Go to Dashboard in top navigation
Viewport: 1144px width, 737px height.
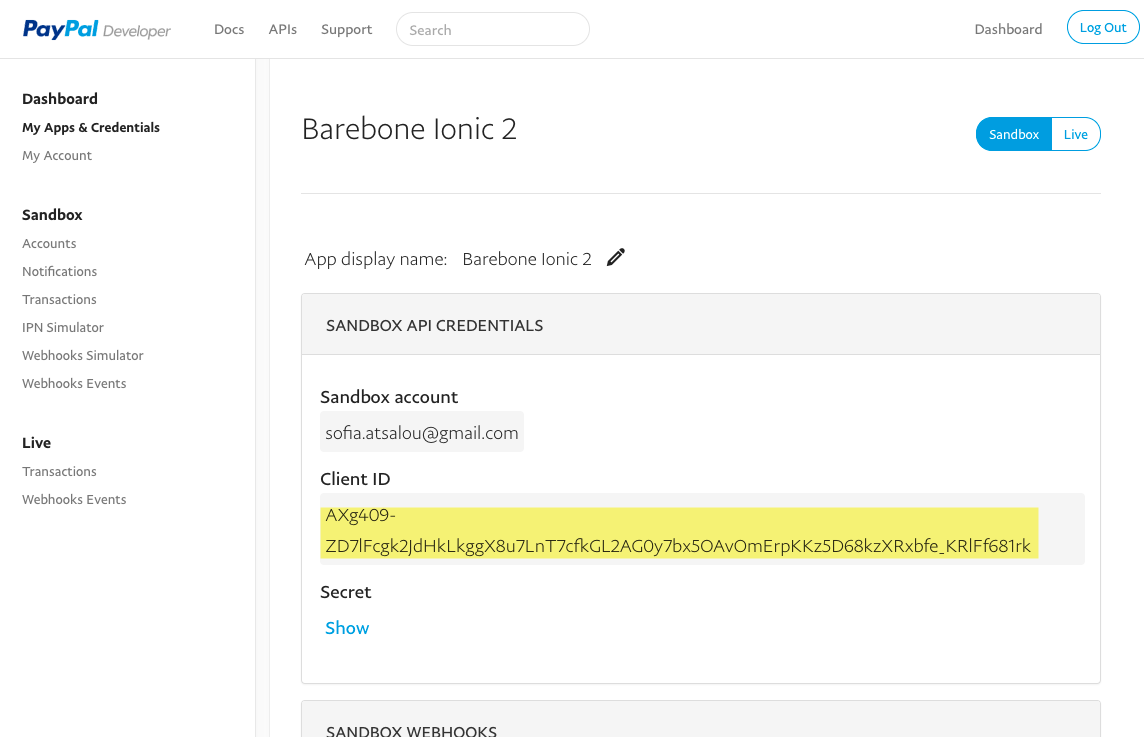click(1008, 29)
